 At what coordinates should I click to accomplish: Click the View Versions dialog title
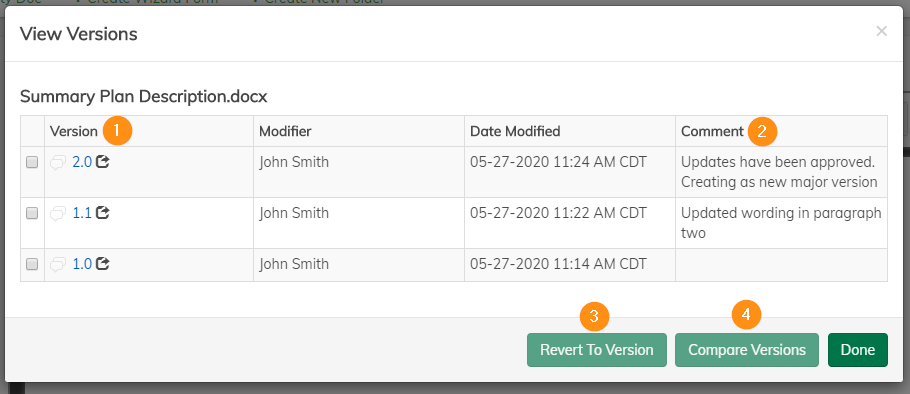point(78,34)
